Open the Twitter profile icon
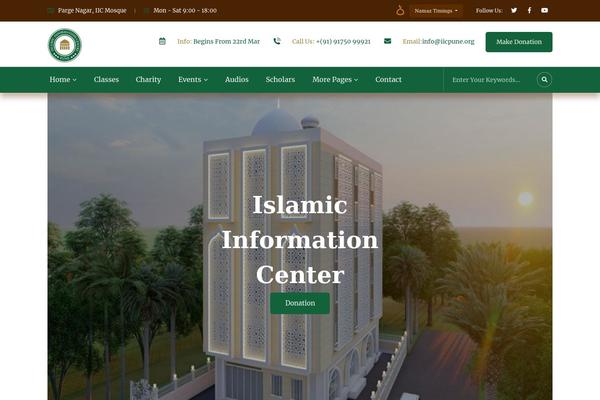The image size is (600, 400). (514, 10)
